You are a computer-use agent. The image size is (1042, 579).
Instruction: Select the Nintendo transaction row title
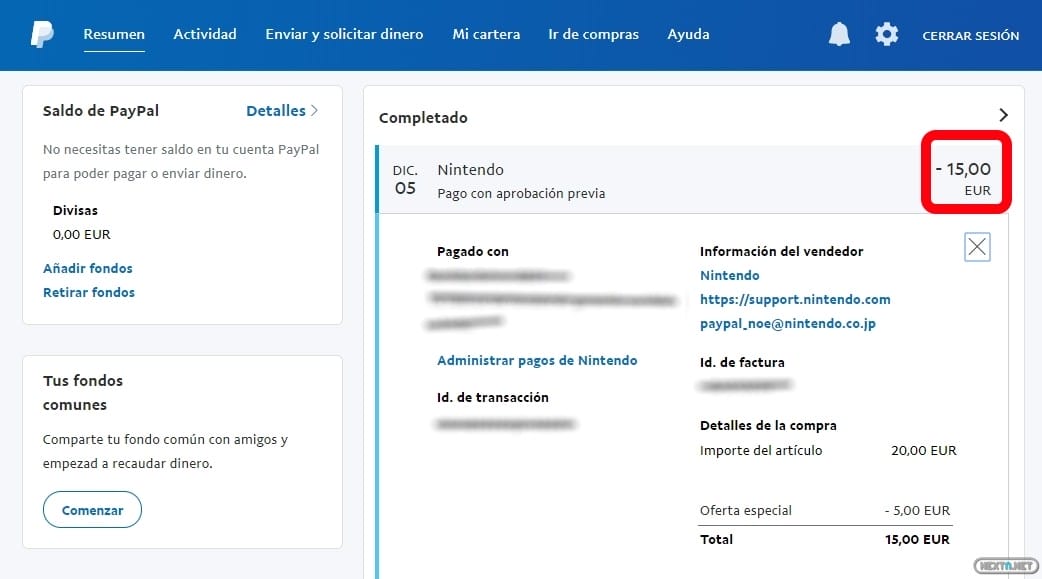click(x=470, y=170)
